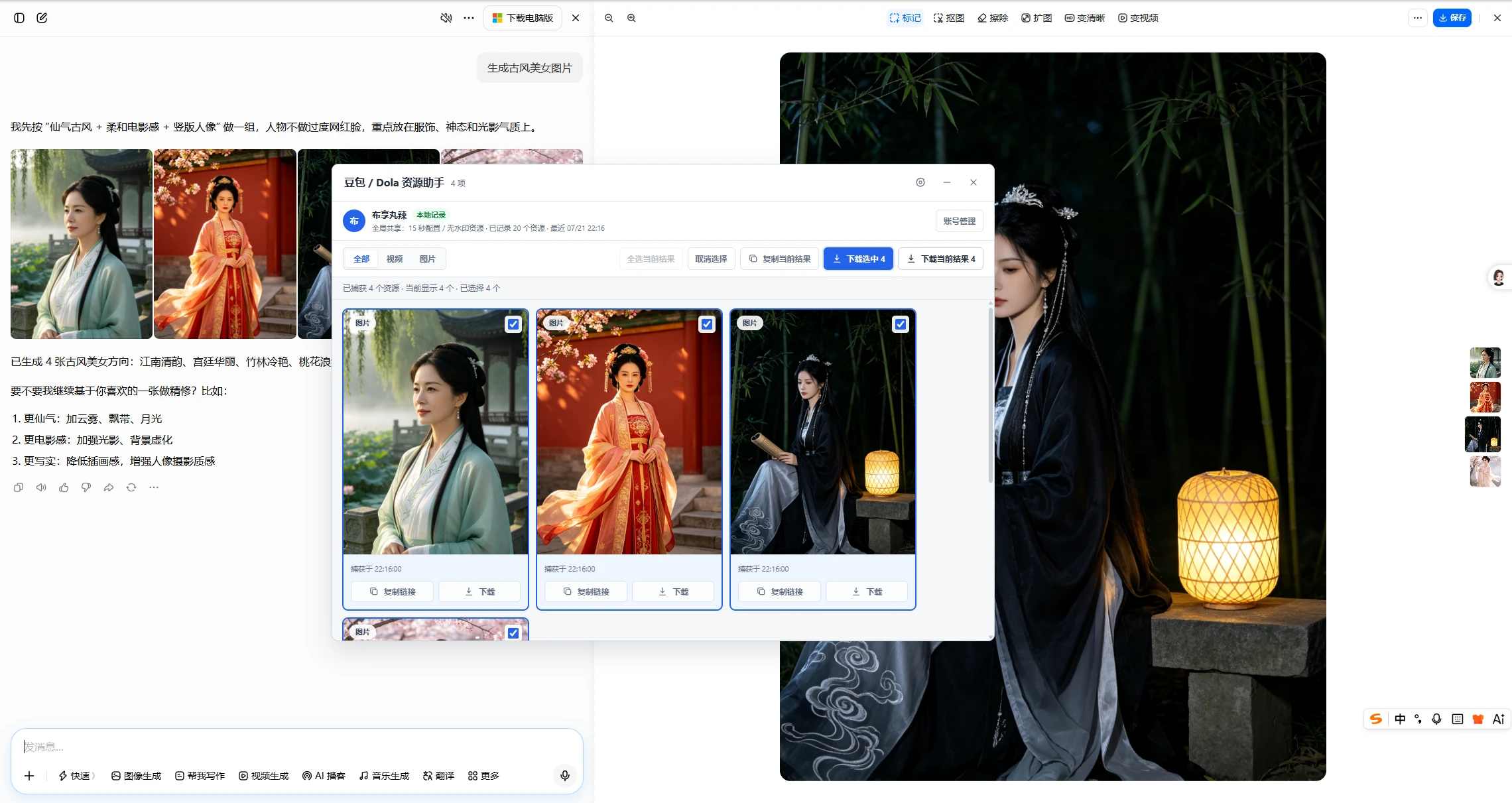Switch to the 视频 tab
Image resolution: width=1512 pixels, height=803 pixels.
[395, 259]
